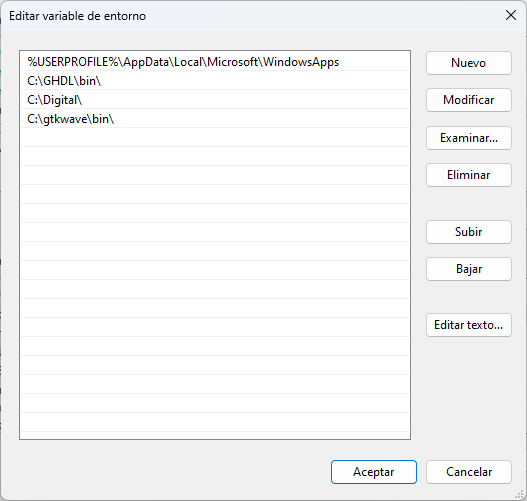Click the Modificar button
The width and height of the screenshot is (527, 501).
click(x=469, y=100)
